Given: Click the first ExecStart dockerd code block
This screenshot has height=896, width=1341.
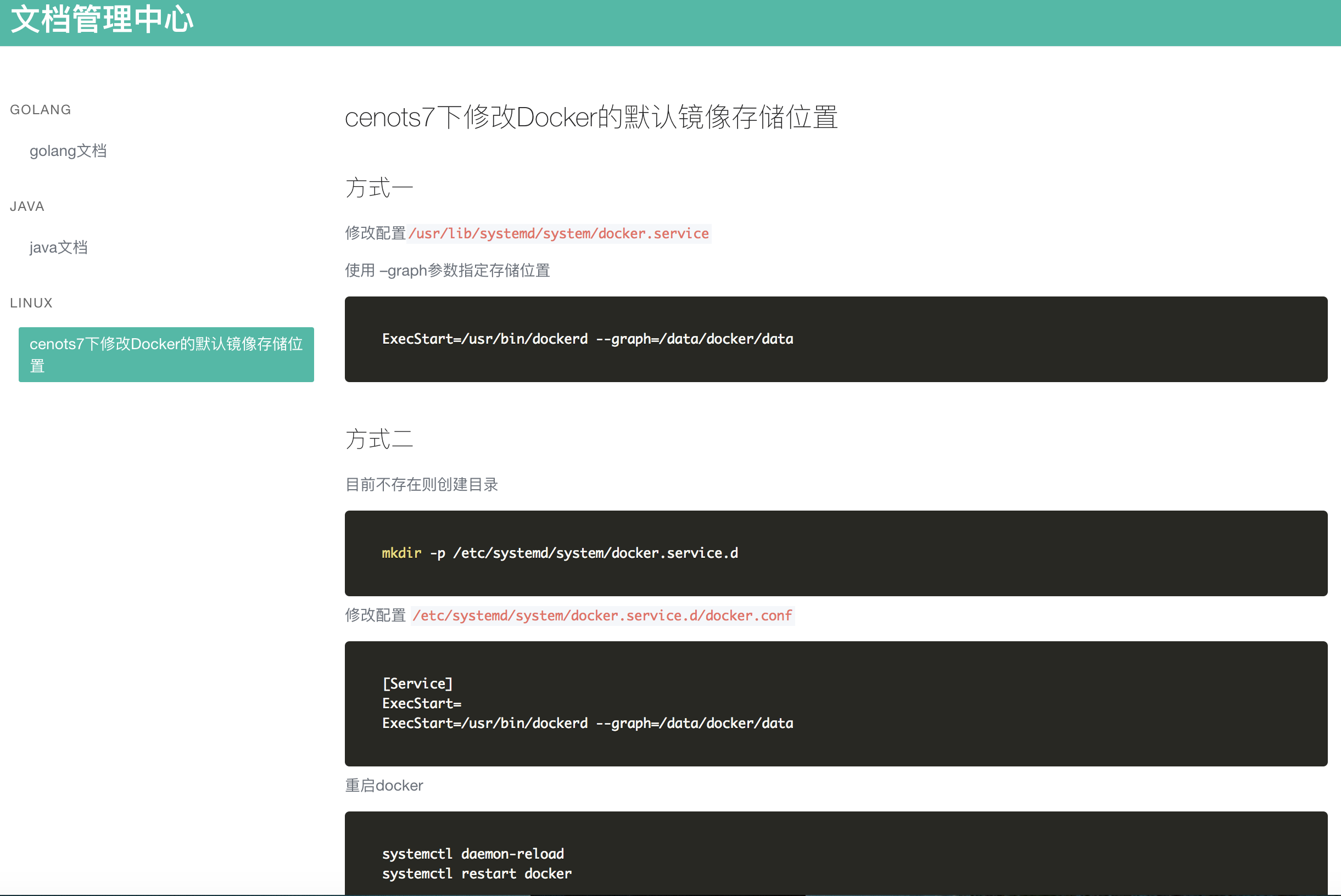Looking at the screenshot, I should coord(587,339).
